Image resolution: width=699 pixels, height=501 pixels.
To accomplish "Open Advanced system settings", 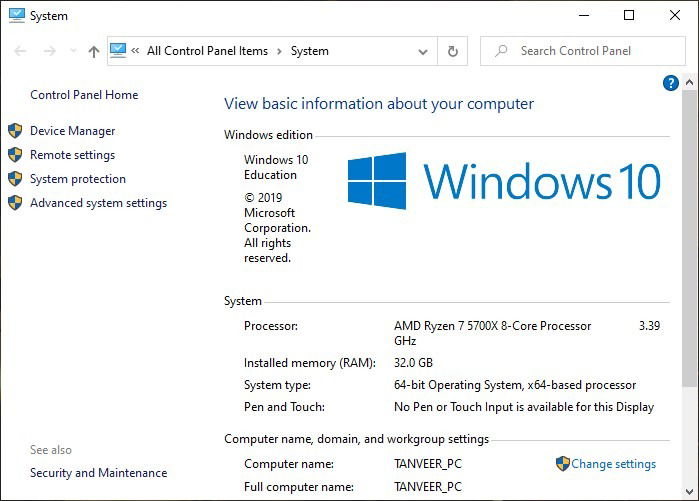I will click(x=99, y=203).
